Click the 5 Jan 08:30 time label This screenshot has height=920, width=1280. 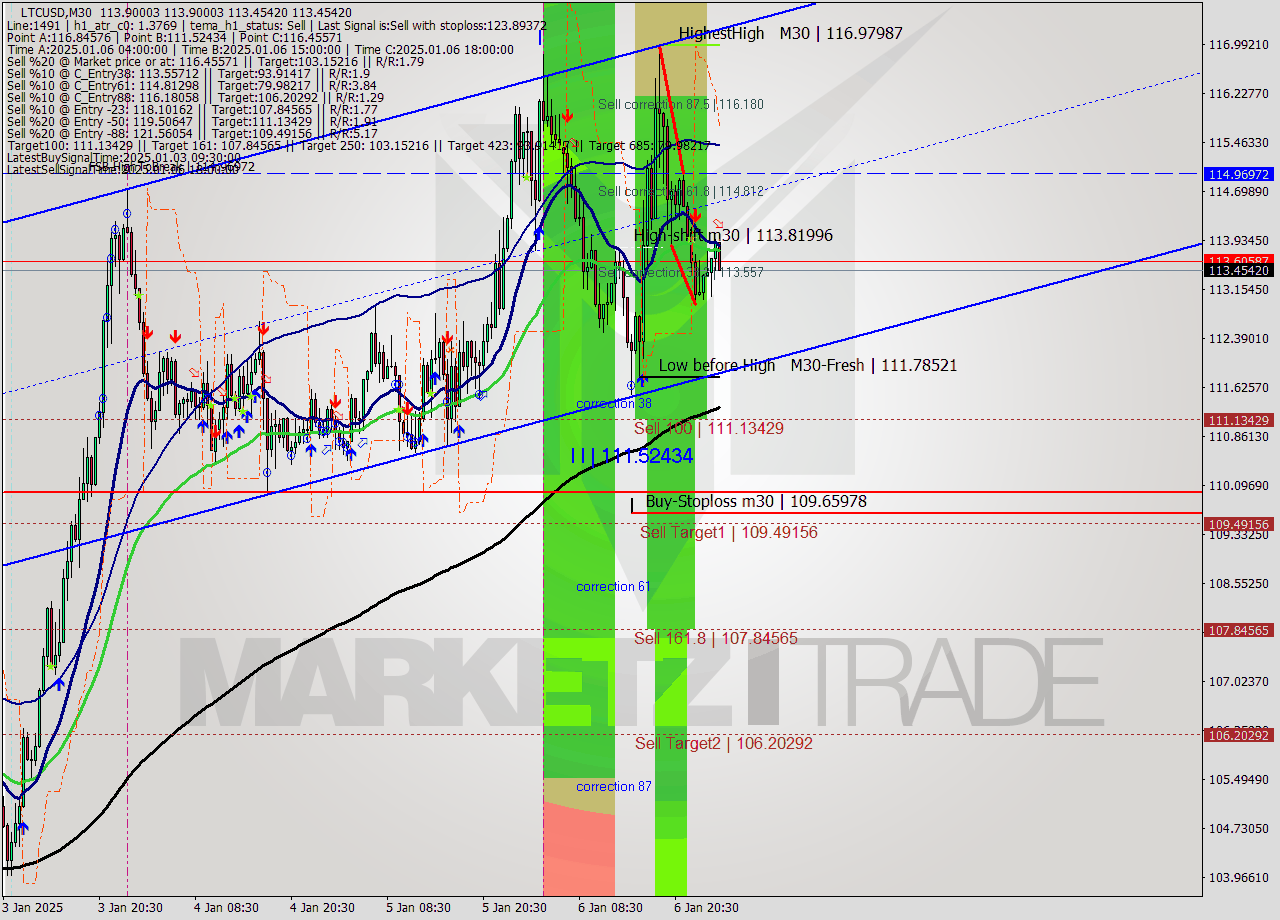click(418, 907)
